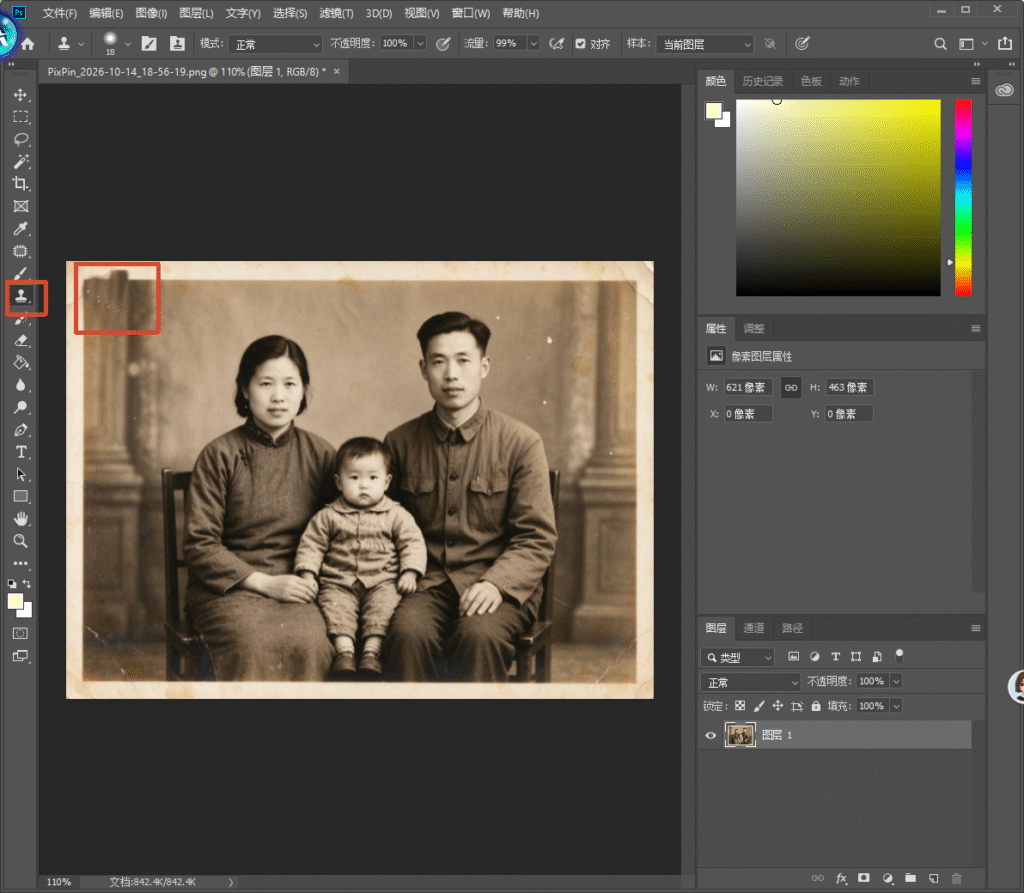This screenshot has height=893, width=1024.
Task: Select the Blur tool
Action: 21,385
